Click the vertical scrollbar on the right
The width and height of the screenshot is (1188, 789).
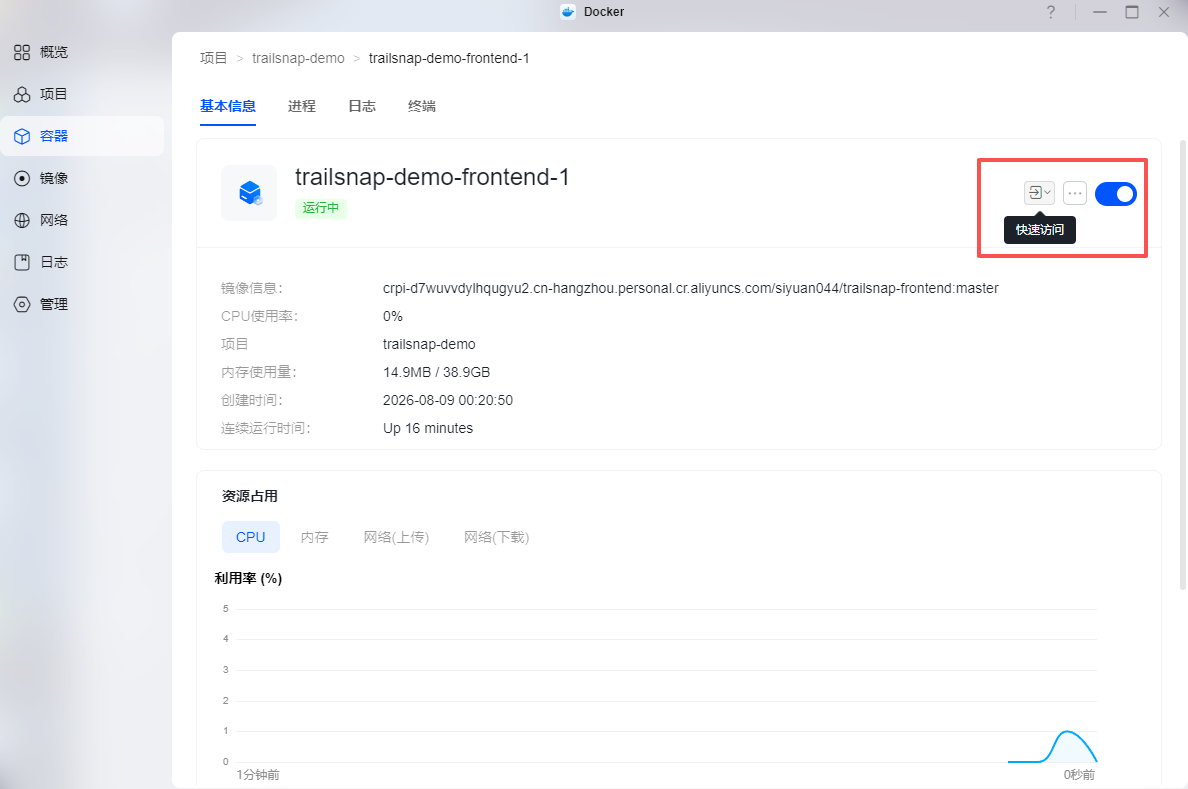coord(1183,364)
